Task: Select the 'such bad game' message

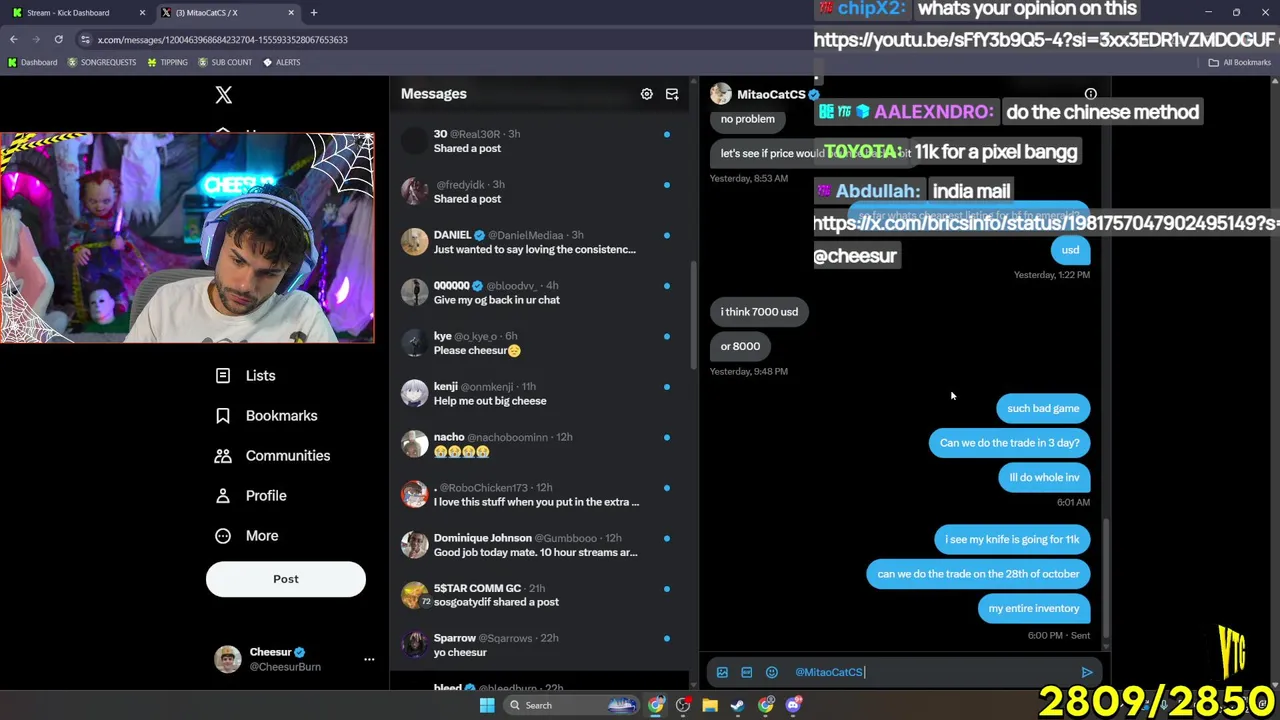Action: coord(1043,408)
